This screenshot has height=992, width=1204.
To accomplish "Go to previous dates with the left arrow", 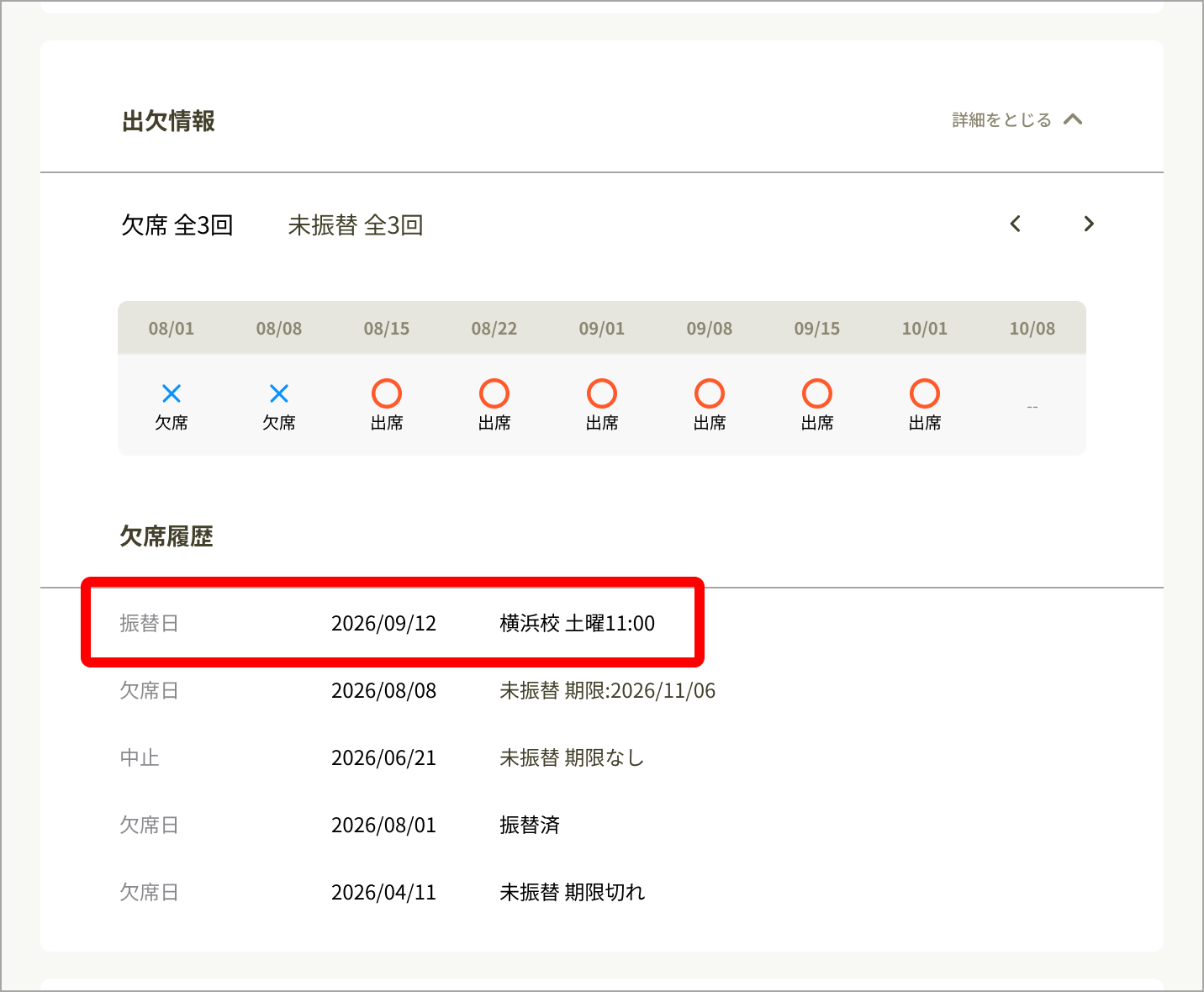I will pos(1016,224).
